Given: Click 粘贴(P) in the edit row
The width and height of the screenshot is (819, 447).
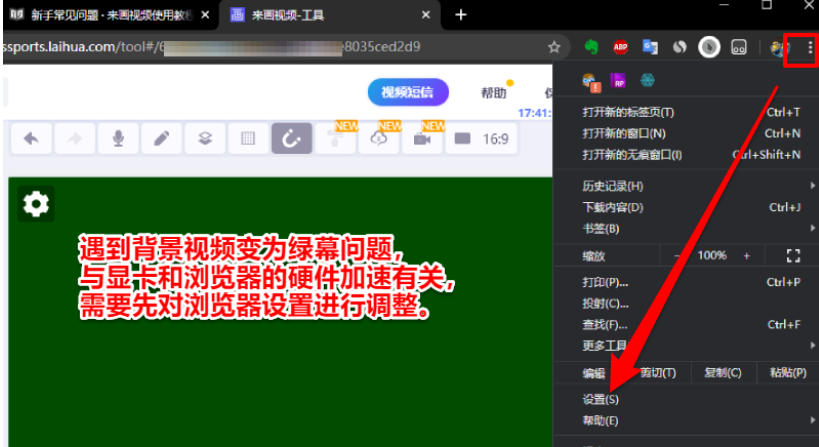Looking at the screenshot, I should point(788,373).
